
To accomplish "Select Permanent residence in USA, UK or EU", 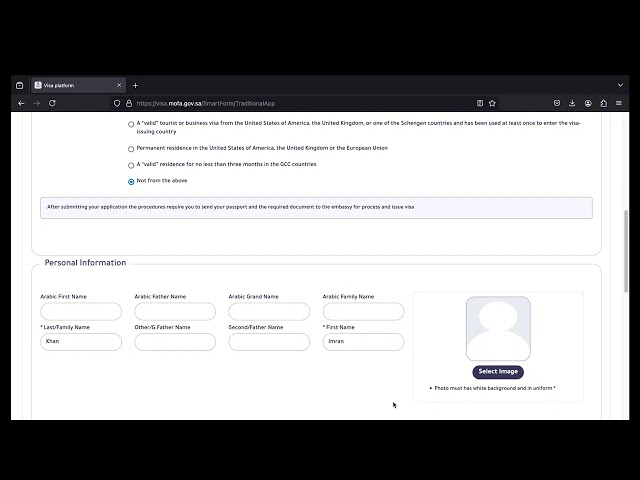I will [x=131, y=149].
